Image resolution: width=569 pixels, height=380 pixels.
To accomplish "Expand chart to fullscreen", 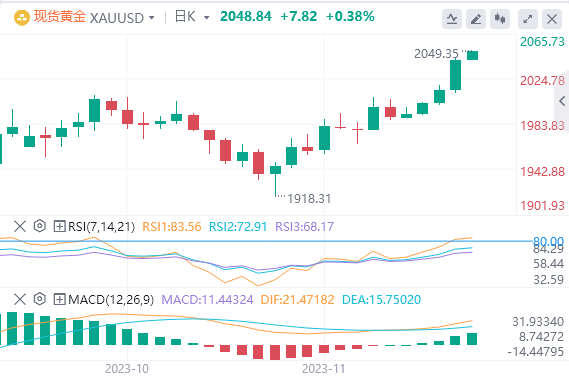I will coord(528,19).
